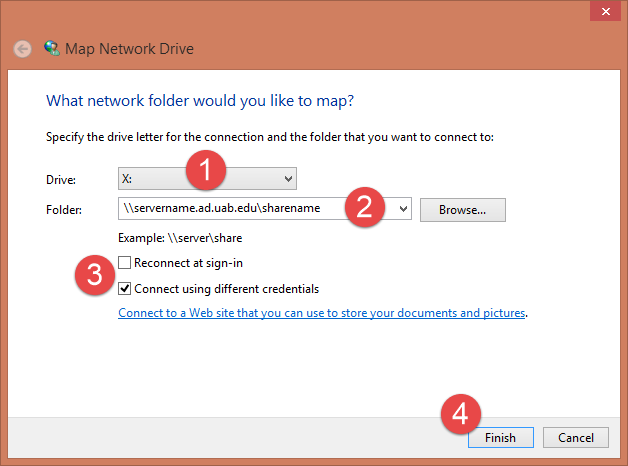
Task: Expand the Folder path dropdown arrow
Action: coord(403,209)
